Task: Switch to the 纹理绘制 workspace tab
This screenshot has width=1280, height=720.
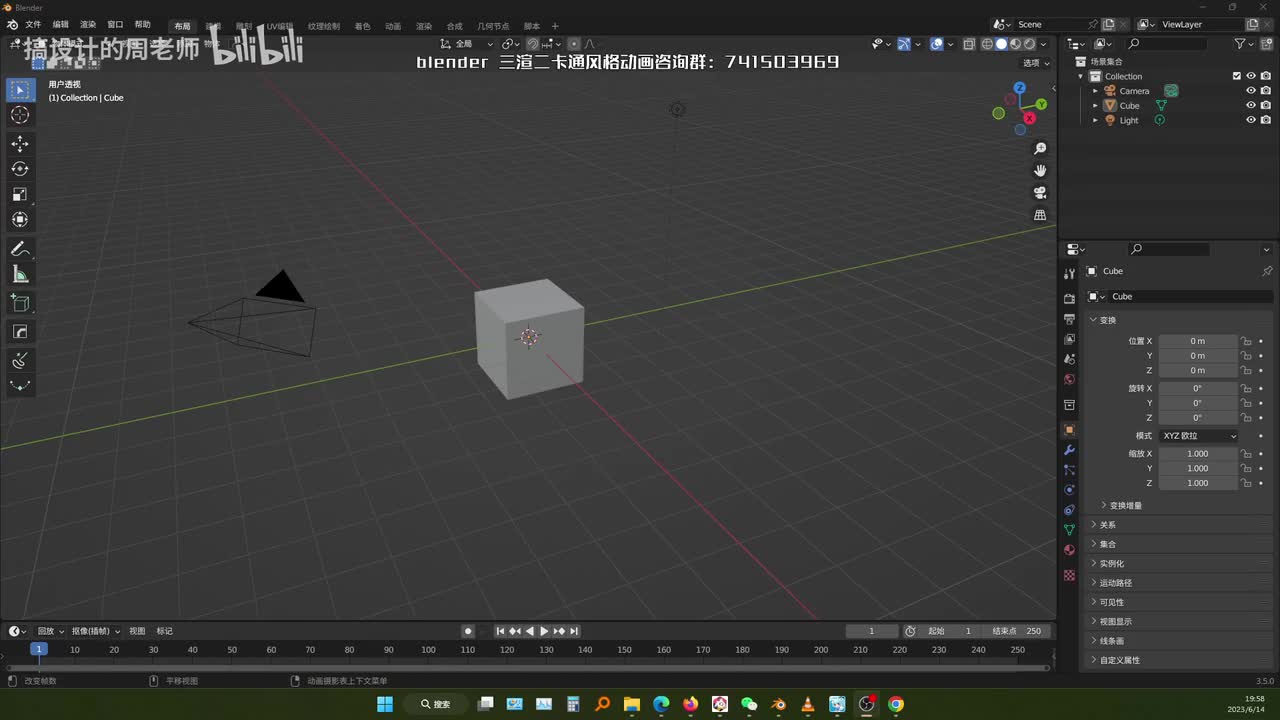Action: coord(324,26)
